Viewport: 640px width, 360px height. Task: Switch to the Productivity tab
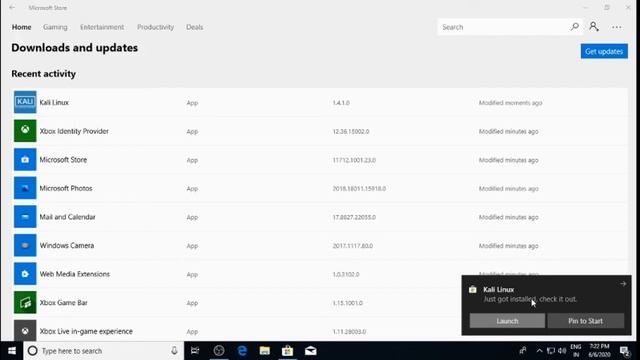coord(155,27)
